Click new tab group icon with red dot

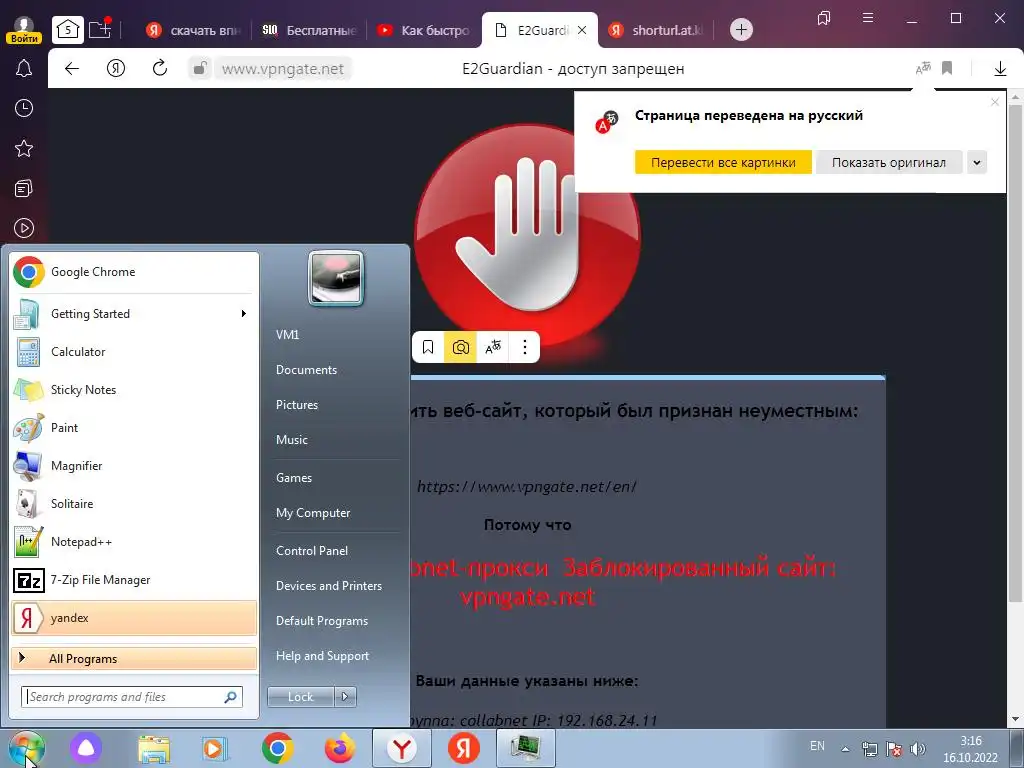click(100, 29)
